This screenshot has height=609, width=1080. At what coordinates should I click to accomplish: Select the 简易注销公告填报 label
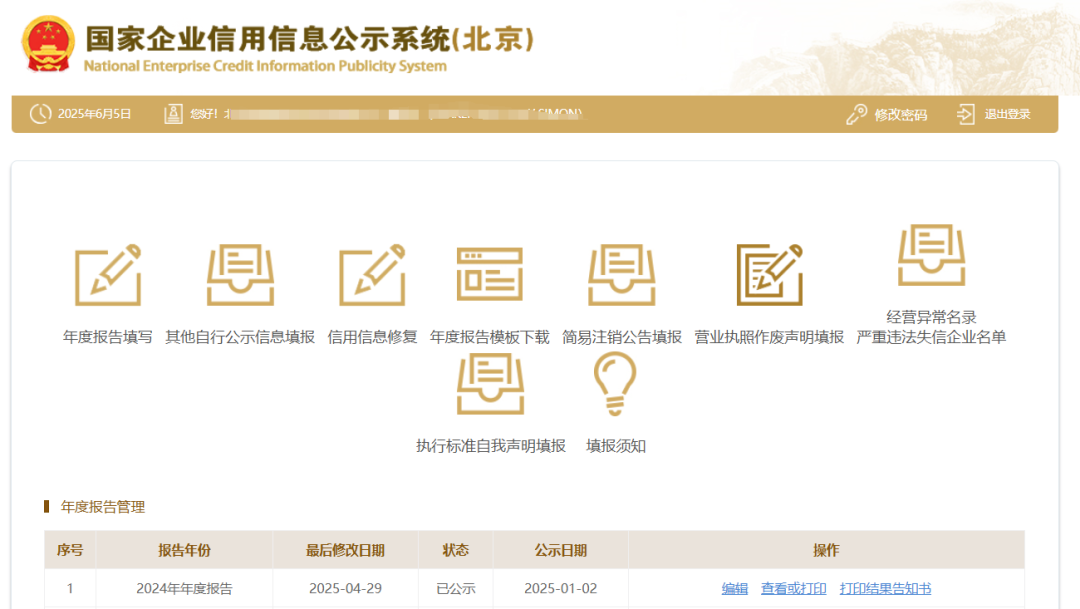coord(621,337)
